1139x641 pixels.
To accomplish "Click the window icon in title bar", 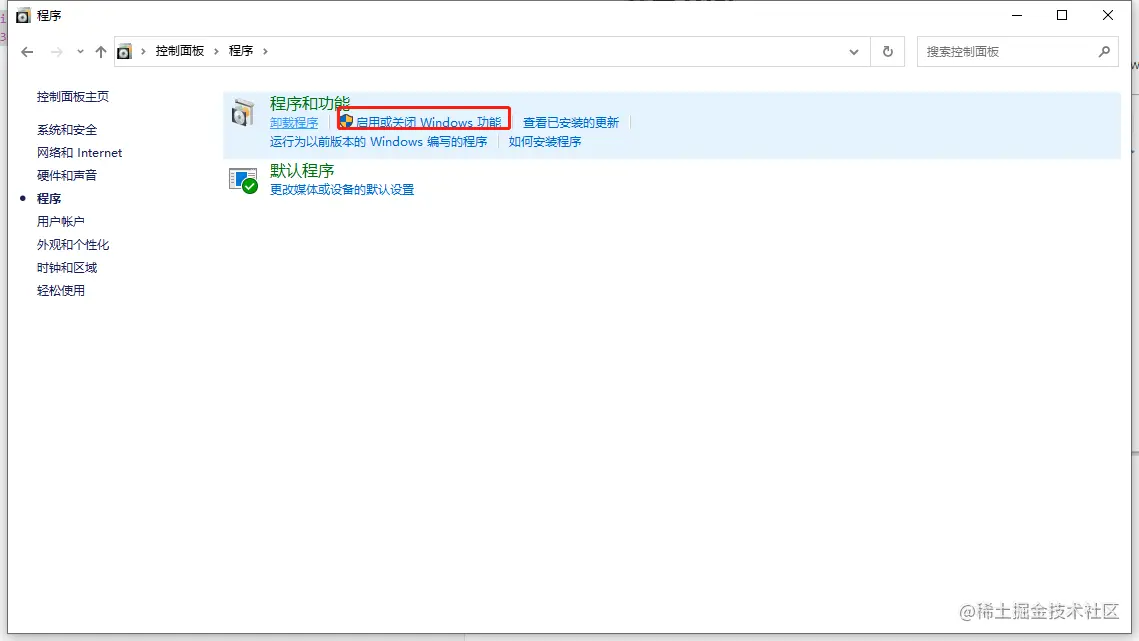I will [x=23, y=15].
